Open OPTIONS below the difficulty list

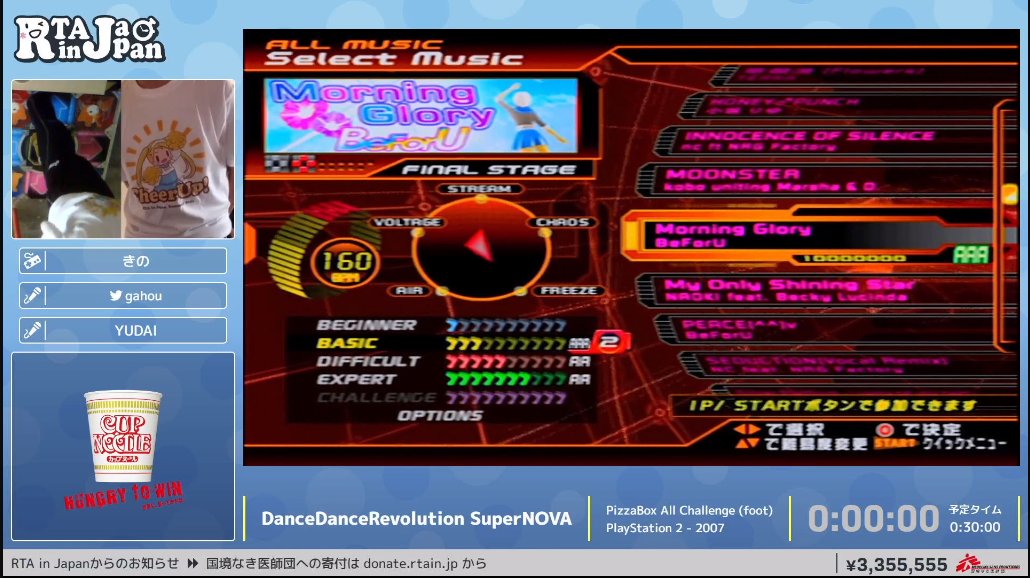coord(439,416)
